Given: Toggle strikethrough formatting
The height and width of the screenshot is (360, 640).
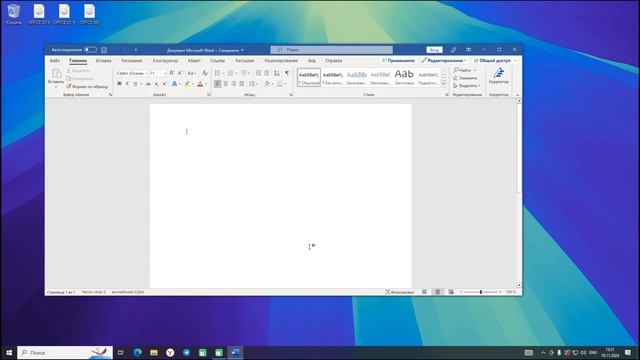Looking at the screenshot, I should coord(148,84).
